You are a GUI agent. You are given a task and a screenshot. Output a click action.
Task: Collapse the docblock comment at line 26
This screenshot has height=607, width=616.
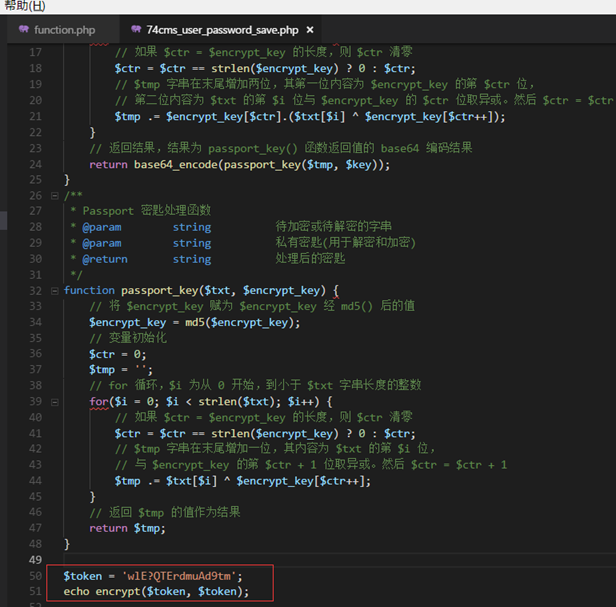(55, 196)
